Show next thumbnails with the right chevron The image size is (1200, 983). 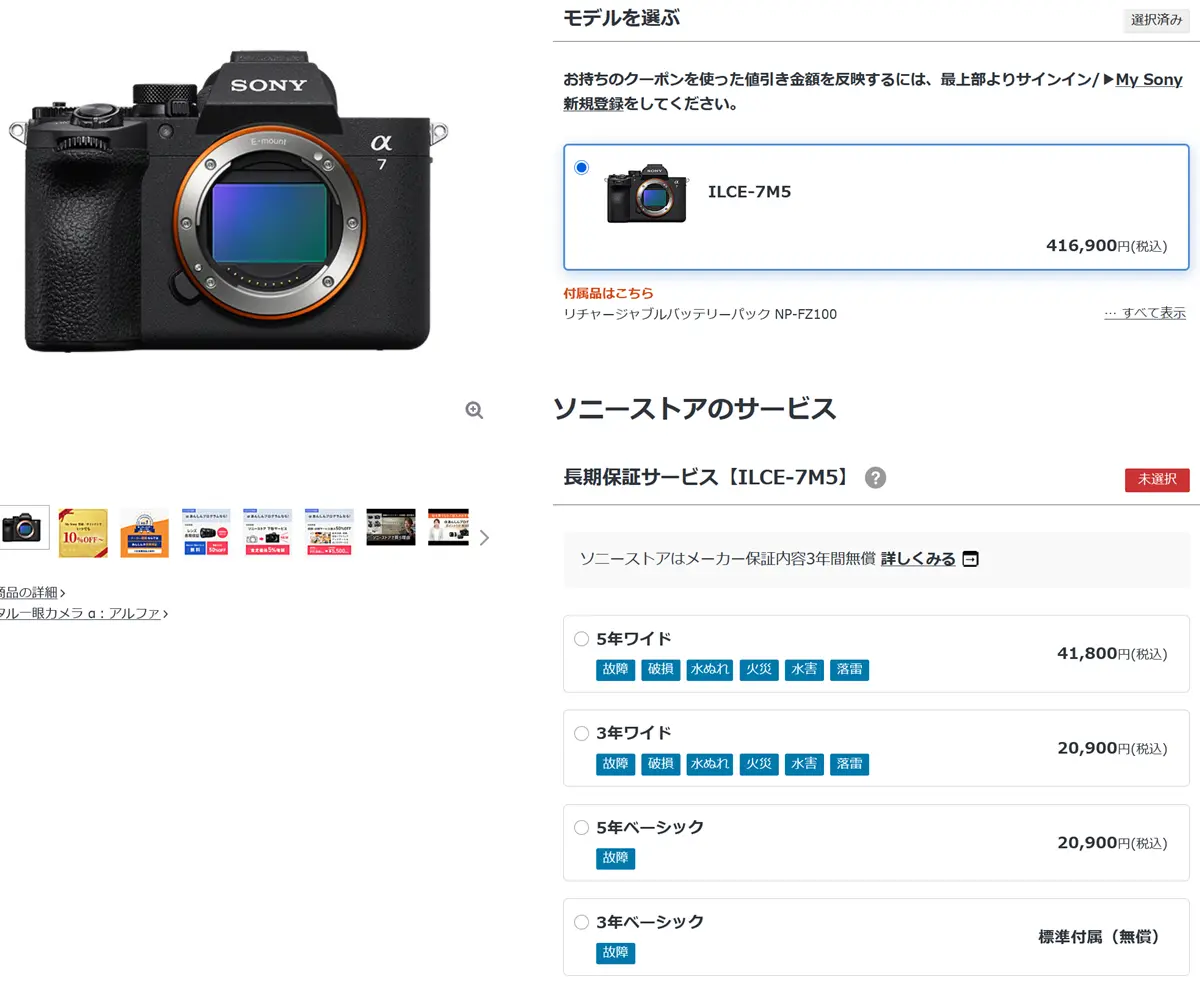(x=484, y=537)
